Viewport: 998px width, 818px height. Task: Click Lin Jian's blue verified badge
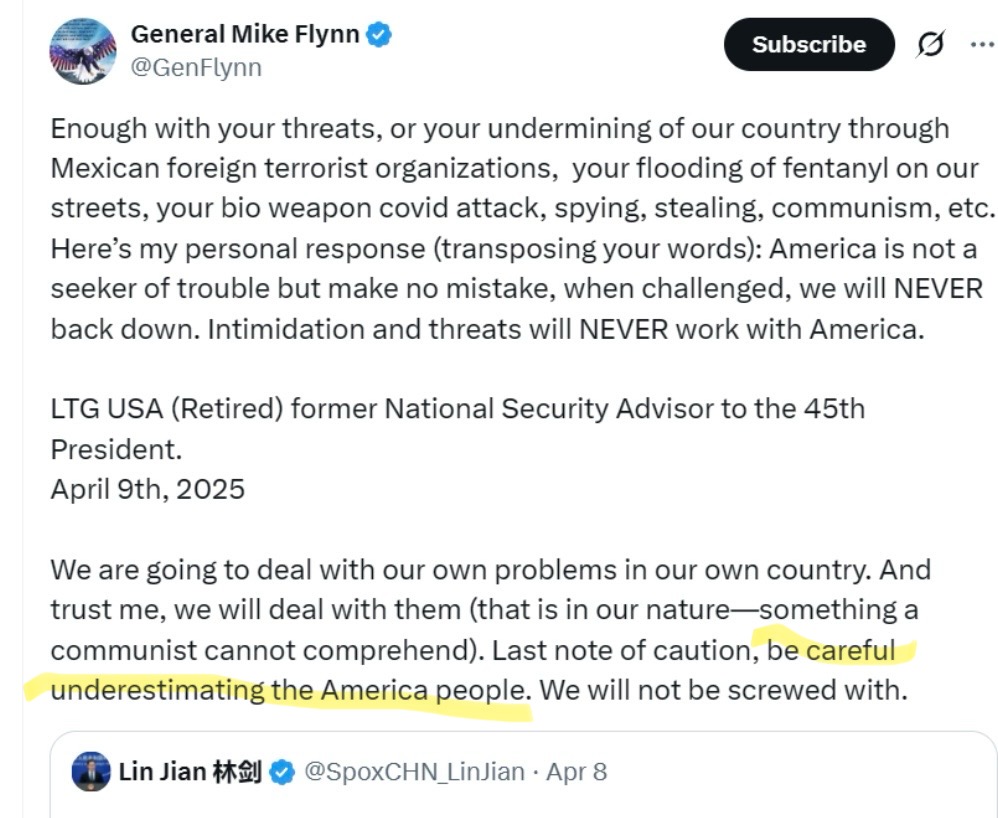[x=282, y=772]
